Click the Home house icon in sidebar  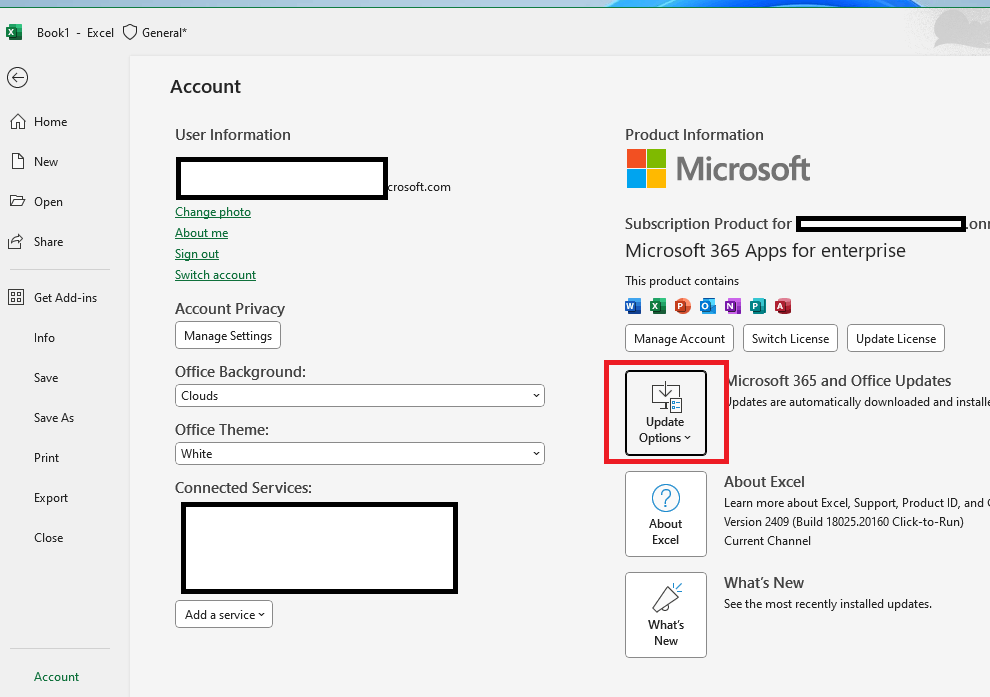(18, 122)
